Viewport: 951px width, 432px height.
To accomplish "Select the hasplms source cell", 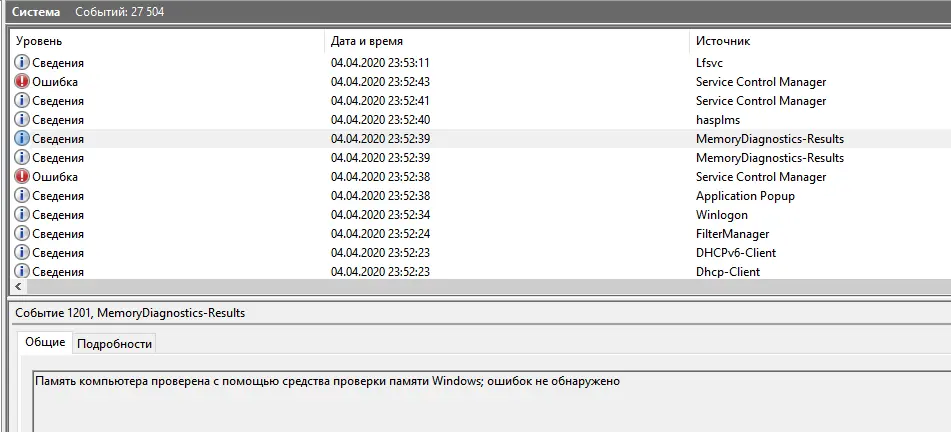I will click(717, 120).
